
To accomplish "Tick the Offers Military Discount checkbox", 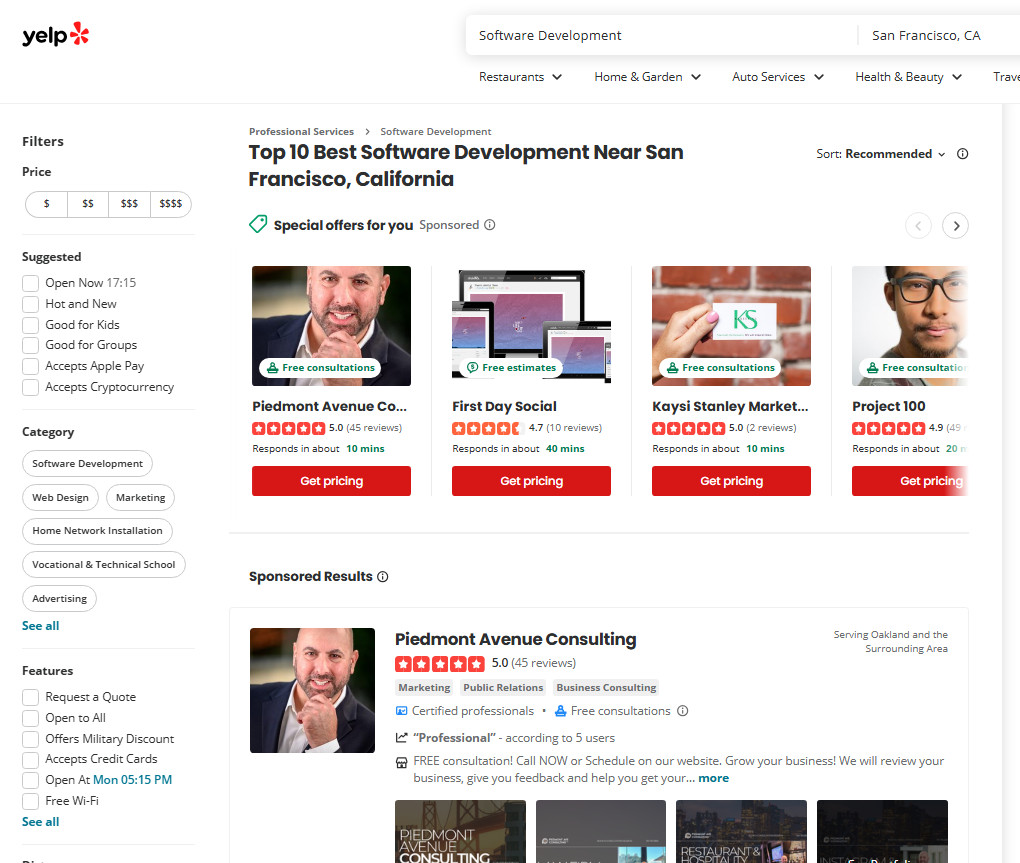I will (x=30, y=739).
